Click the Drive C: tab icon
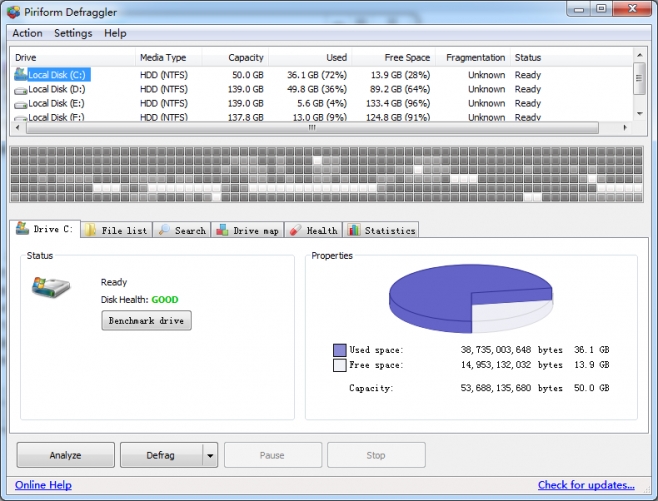 click(22, 228)
